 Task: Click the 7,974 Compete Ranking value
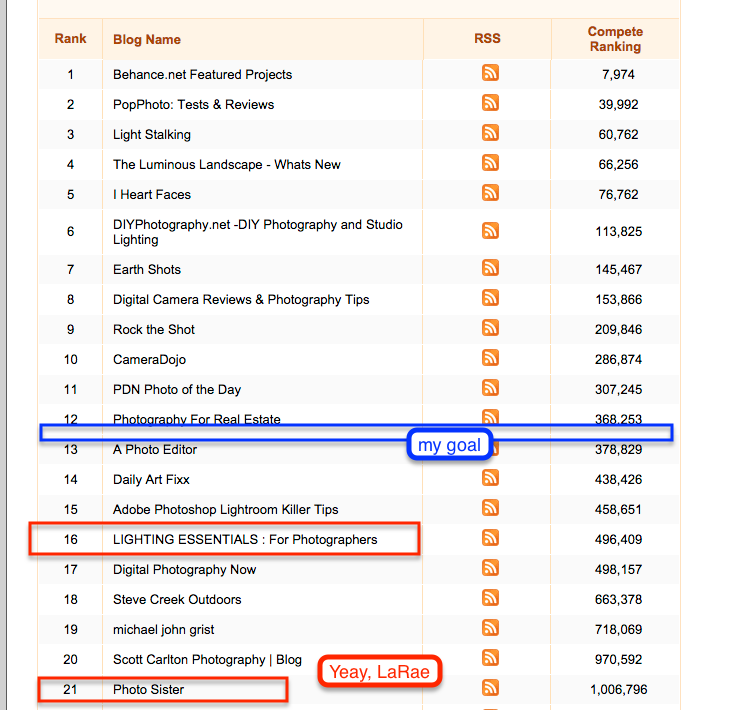tap(618, 74)
